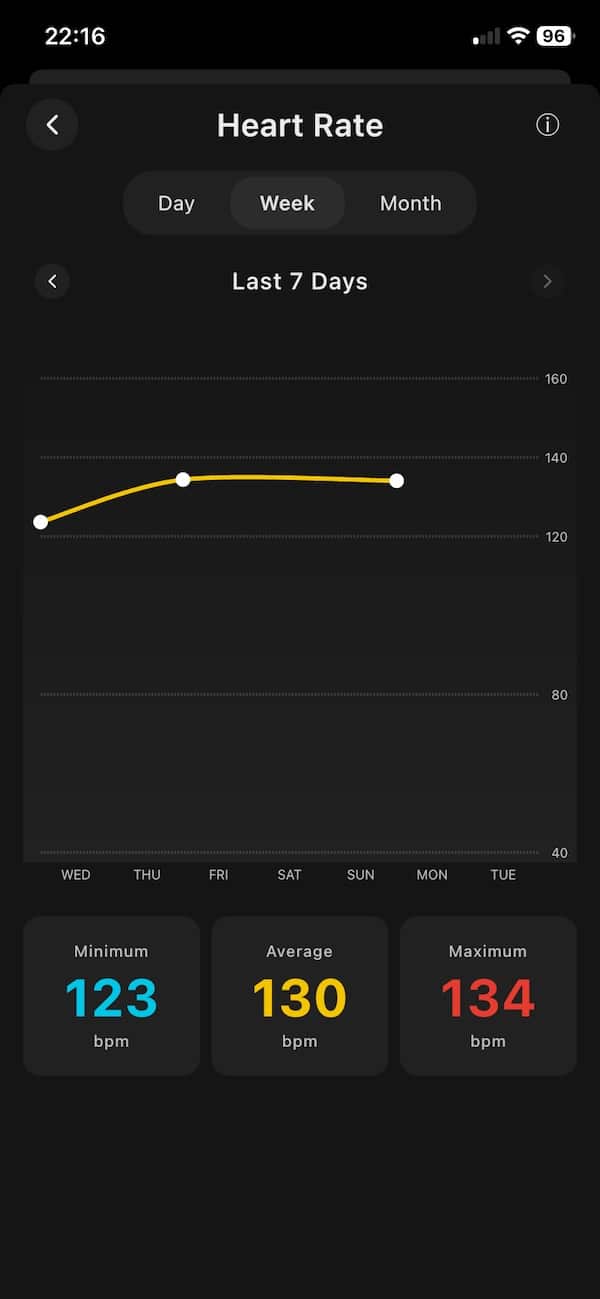
Task: Tap the MON label on chart axis
Action: pos(432,875)
